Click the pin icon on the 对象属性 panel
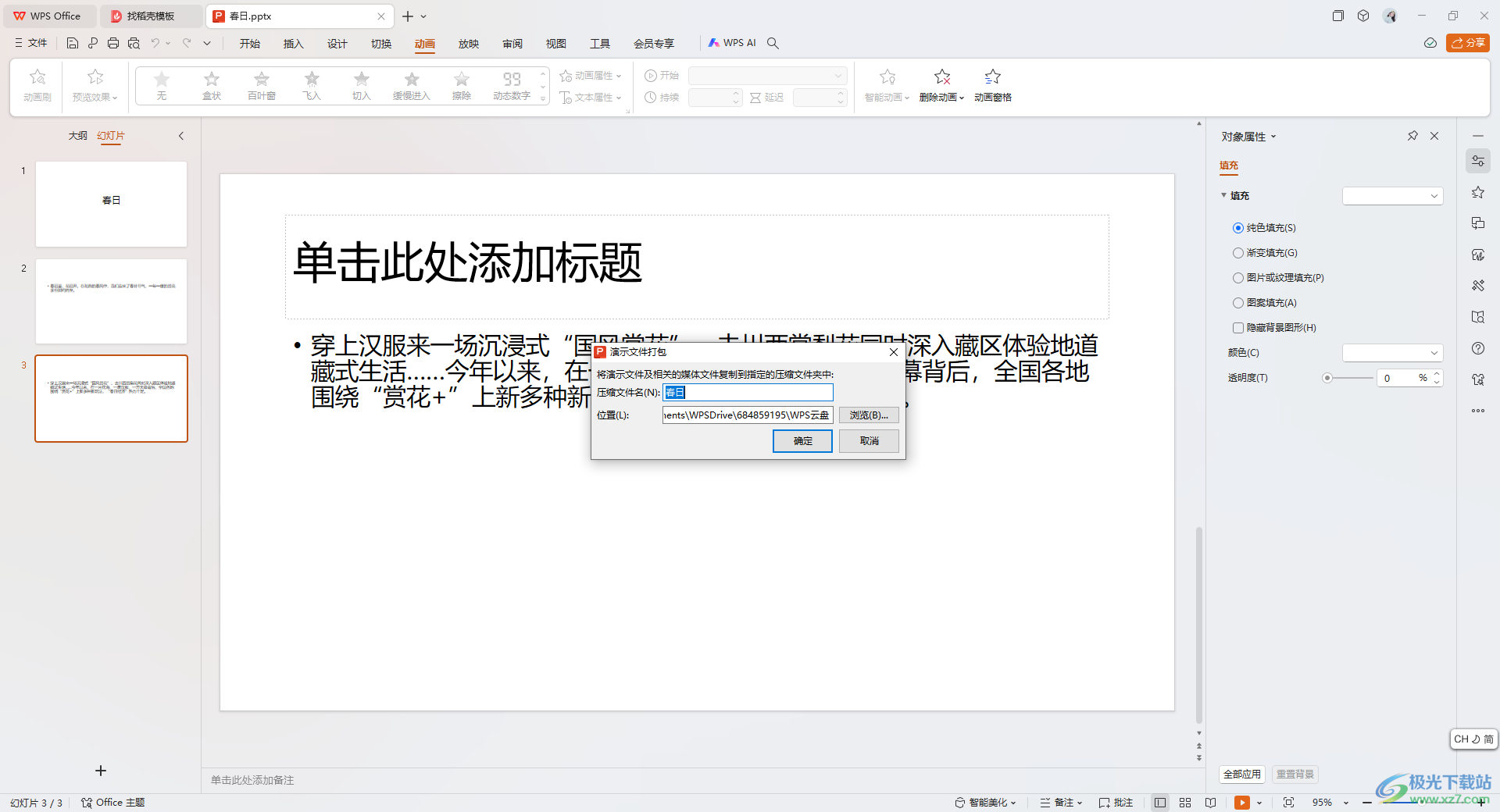This screenshot has height=812, width=1500. 1412,136
